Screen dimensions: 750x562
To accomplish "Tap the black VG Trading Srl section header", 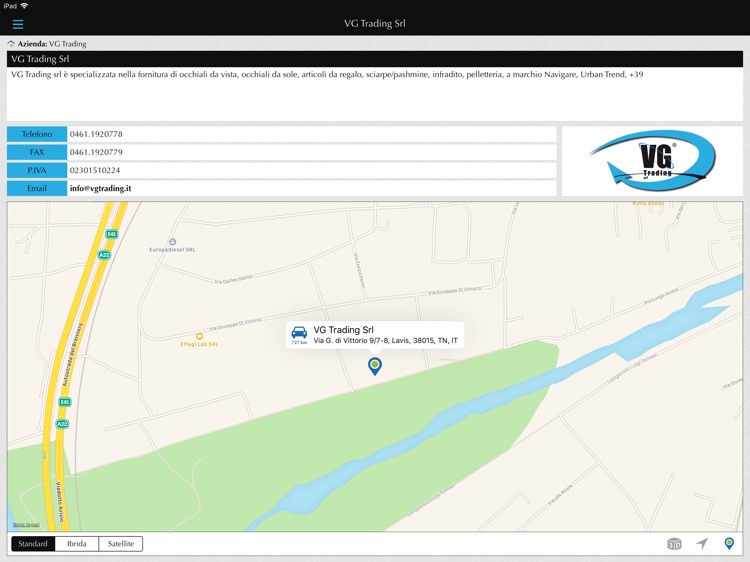I will point(375,59).
